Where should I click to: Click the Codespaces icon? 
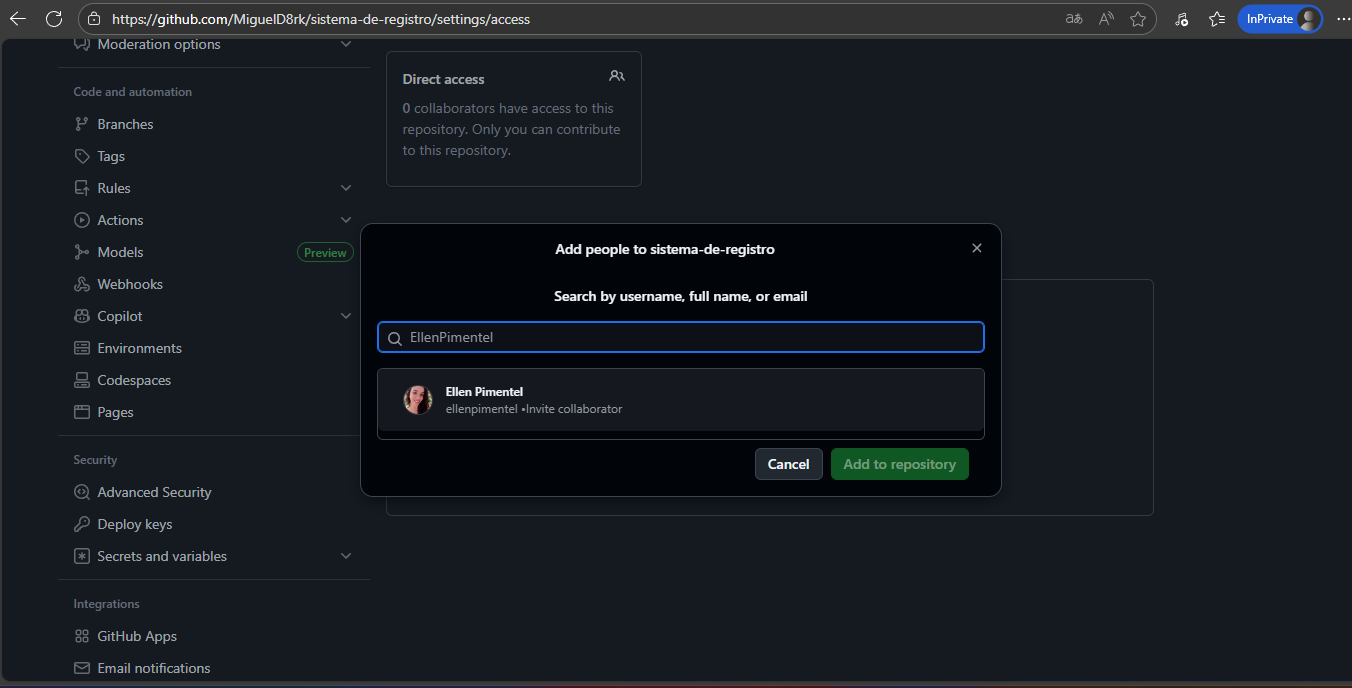[82, 380]
